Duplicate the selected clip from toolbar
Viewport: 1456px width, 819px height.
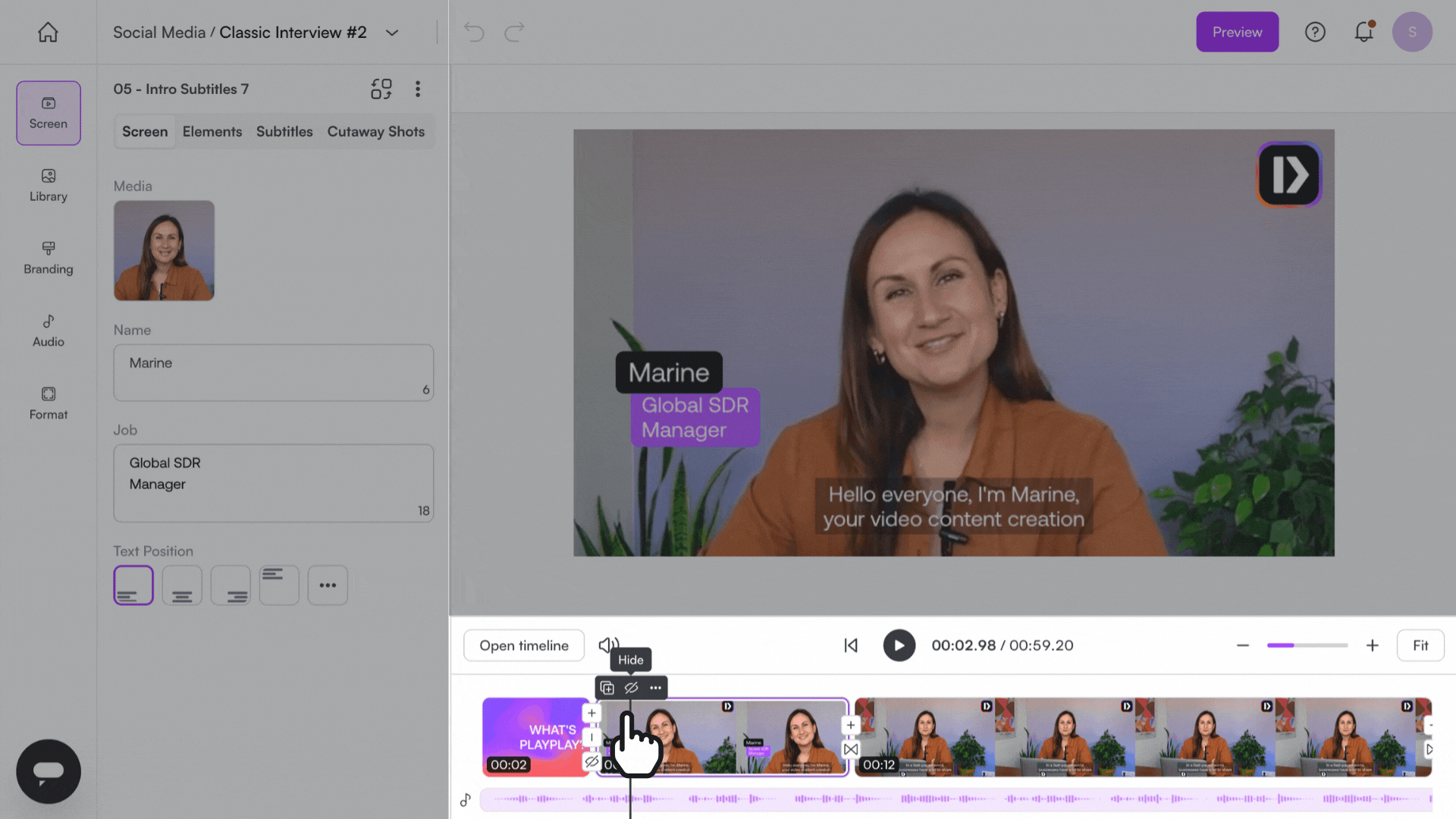tap(607, 688)
